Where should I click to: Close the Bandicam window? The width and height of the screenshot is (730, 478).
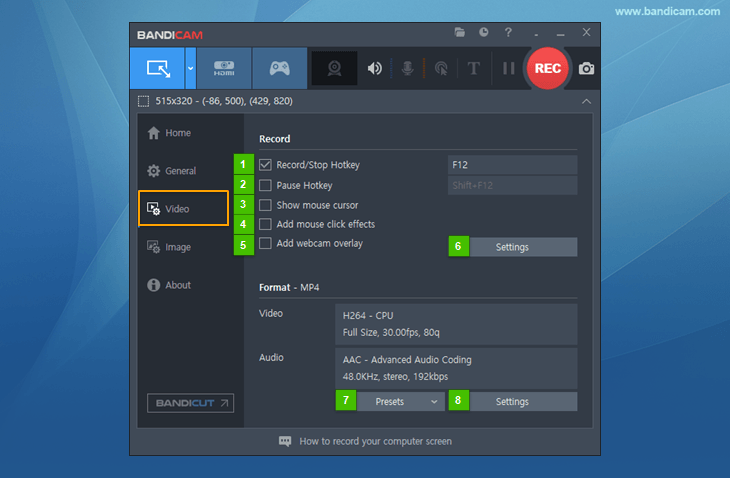(586, 32)
